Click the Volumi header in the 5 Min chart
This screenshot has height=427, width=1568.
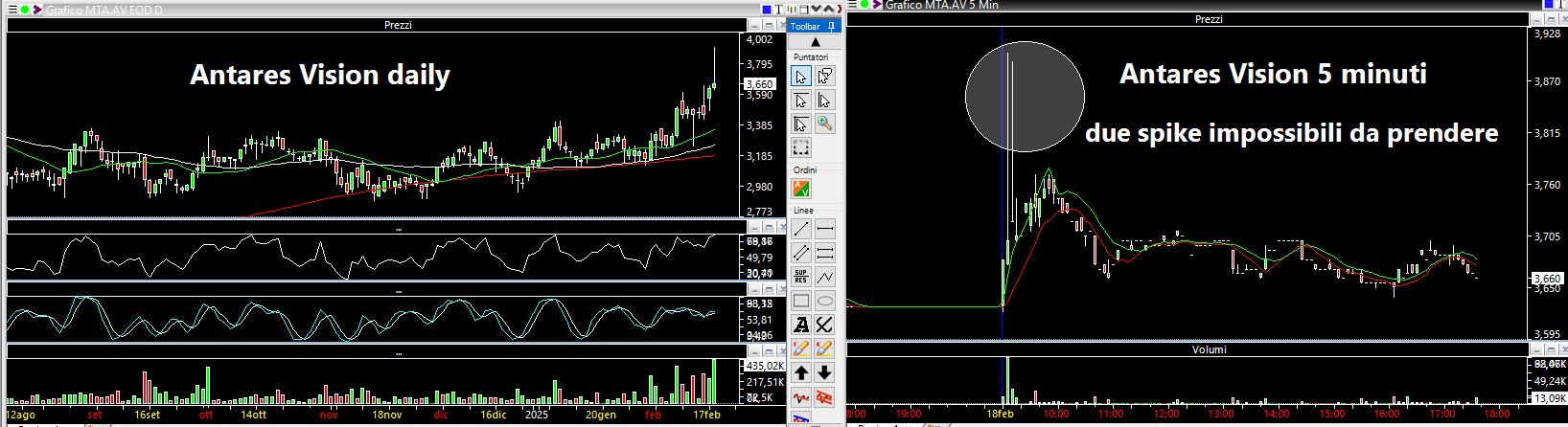(1210, 350)
